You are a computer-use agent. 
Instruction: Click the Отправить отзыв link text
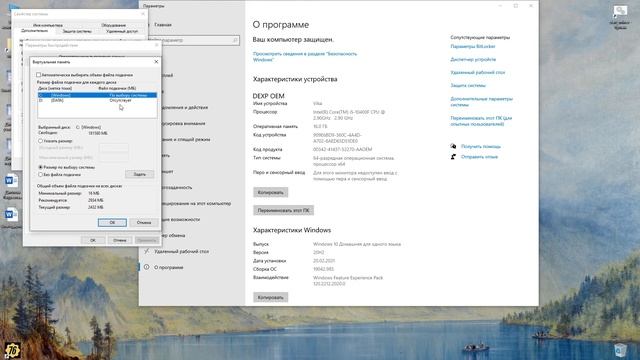[479, 157]
